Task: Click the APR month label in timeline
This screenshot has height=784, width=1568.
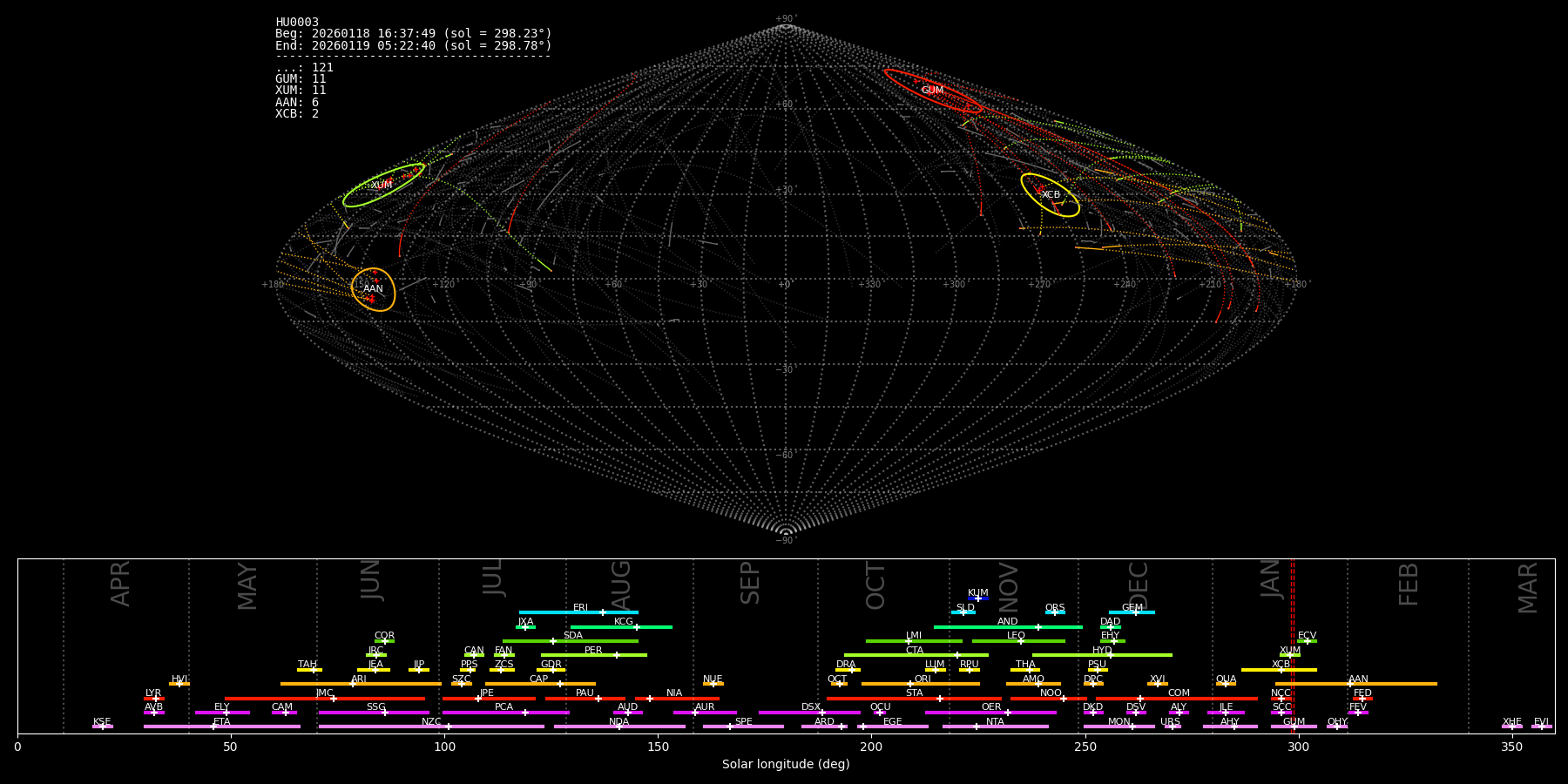Action: pos(120,584)
